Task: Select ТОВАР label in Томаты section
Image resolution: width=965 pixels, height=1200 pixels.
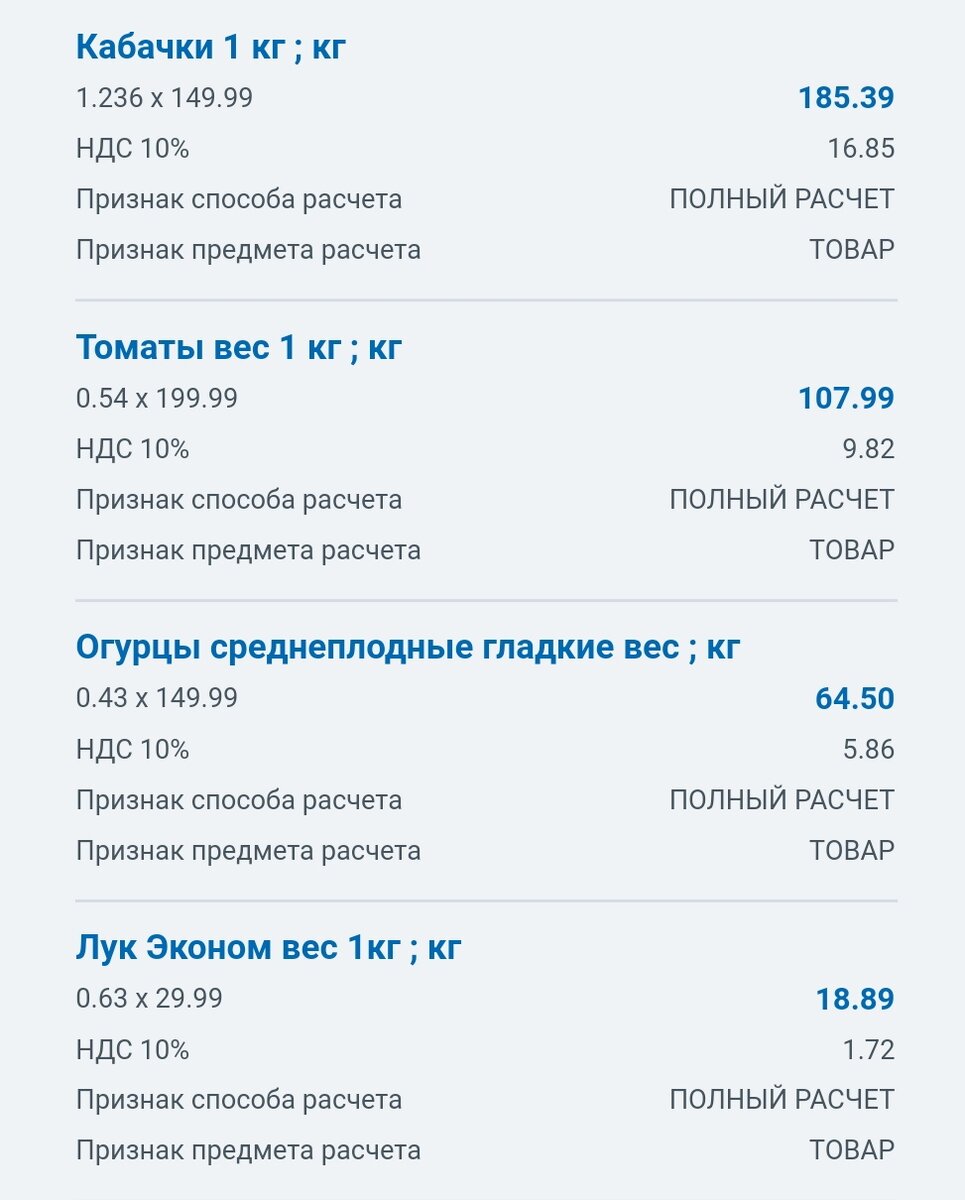Action: (x=851, y=550)
